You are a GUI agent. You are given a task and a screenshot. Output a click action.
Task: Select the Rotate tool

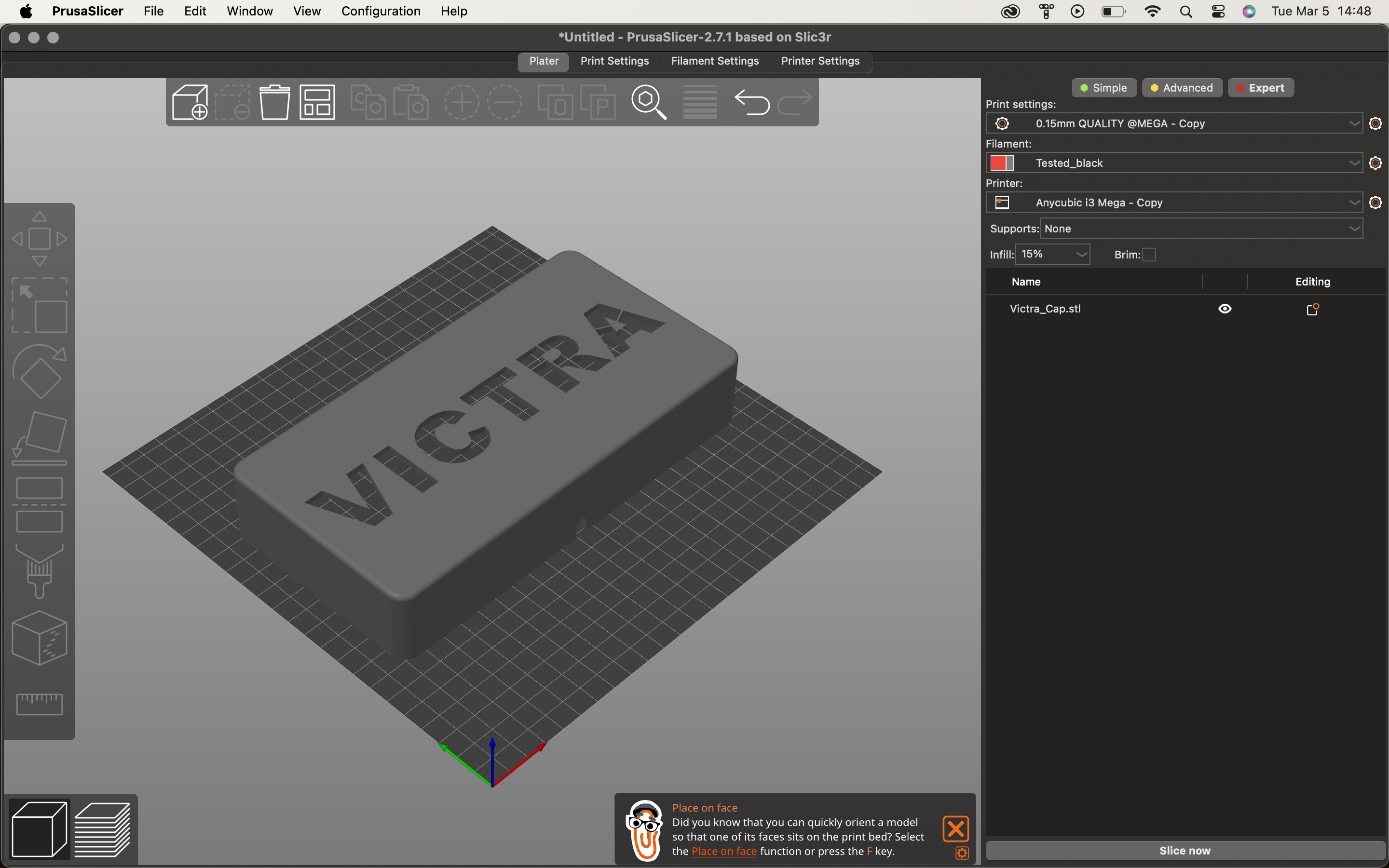pyautogui.click(x=39, y=371)
